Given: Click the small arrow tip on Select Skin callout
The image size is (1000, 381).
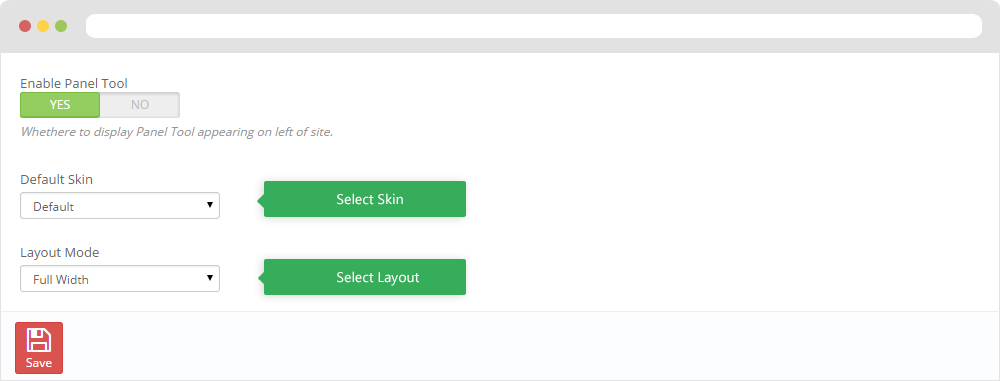Looking at the screenshot, I should (x=260, y=200).
